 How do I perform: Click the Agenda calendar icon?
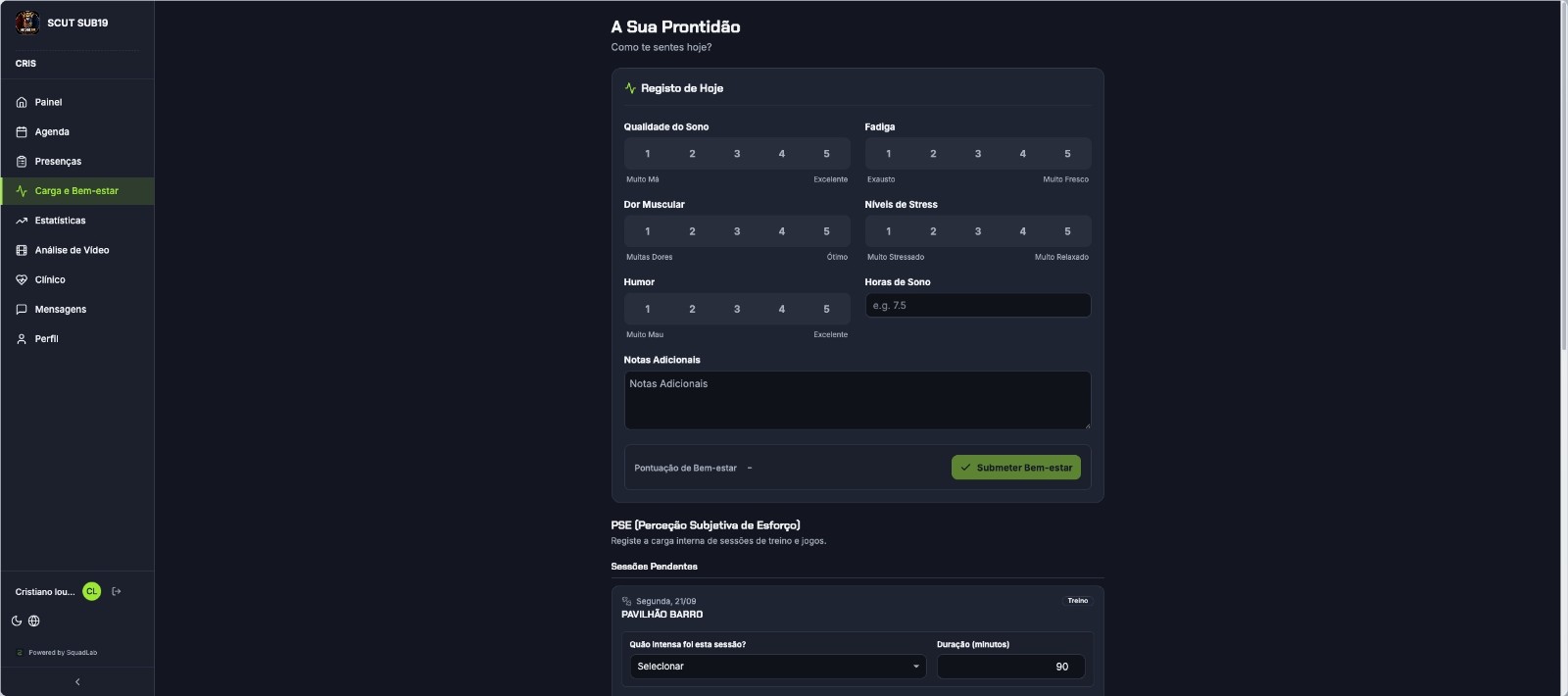[22, 131]
